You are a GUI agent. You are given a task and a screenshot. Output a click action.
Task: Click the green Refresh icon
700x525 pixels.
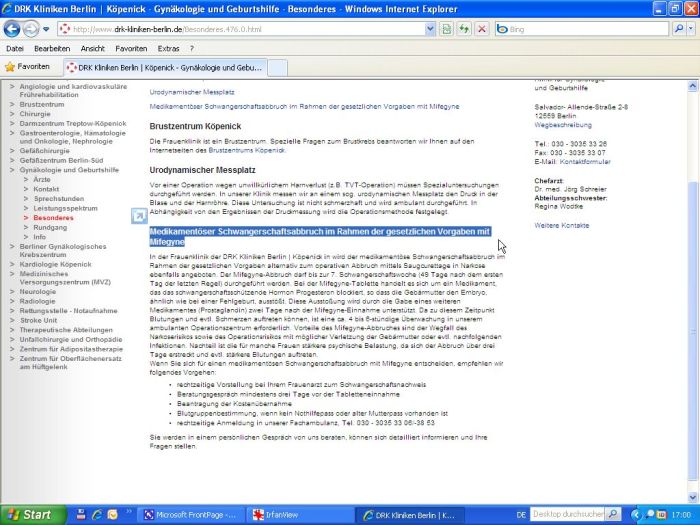(464, 29)
